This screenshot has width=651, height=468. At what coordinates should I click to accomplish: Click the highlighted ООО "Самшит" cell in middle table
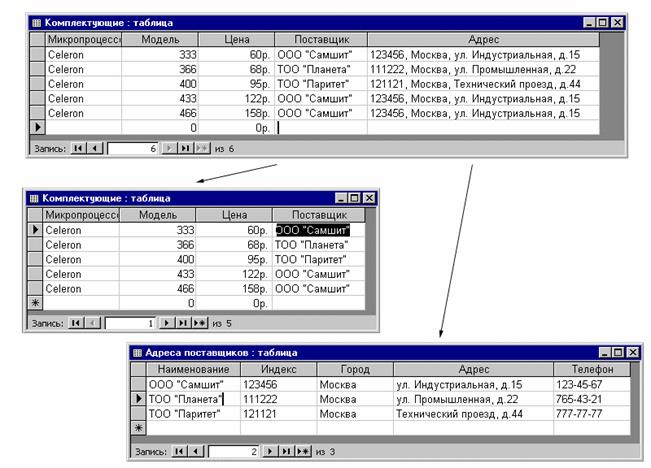point(312,230)
